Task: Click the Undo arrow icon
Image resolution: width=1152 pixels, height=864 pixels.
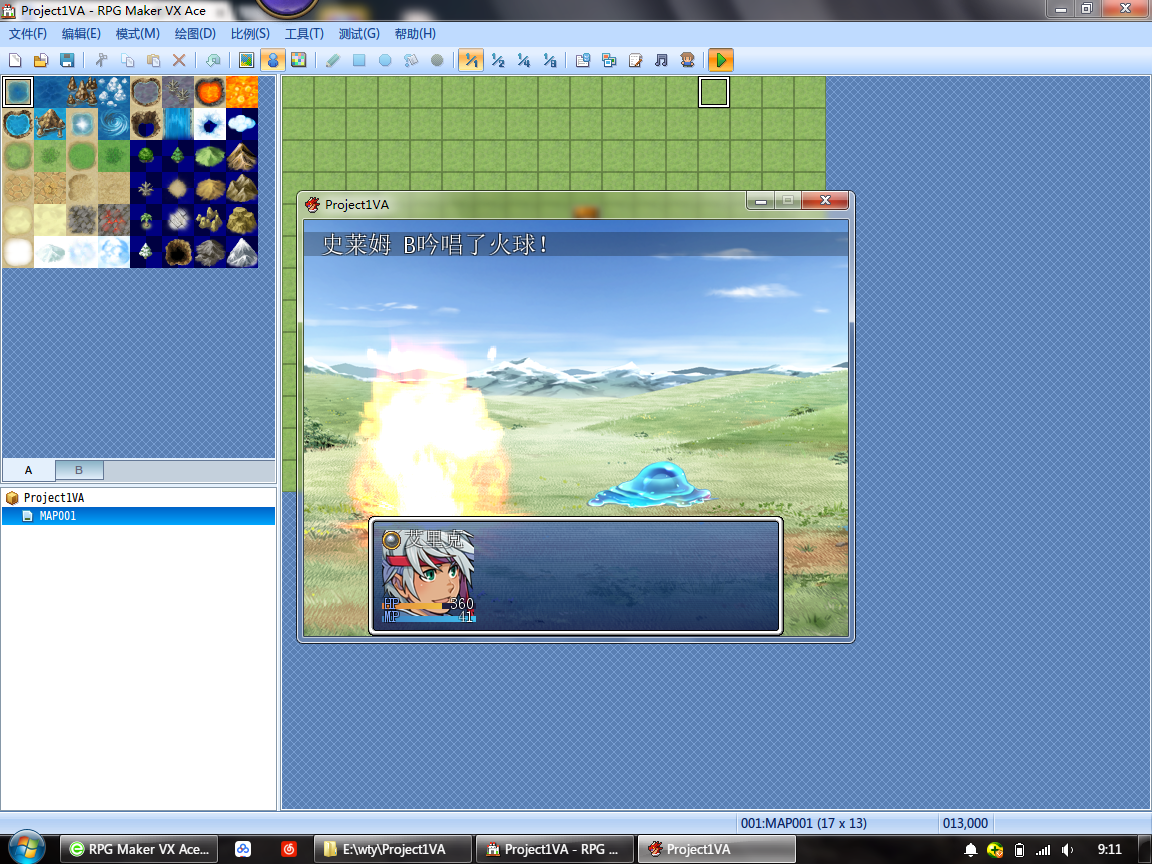Action: (x=213, y=60)
